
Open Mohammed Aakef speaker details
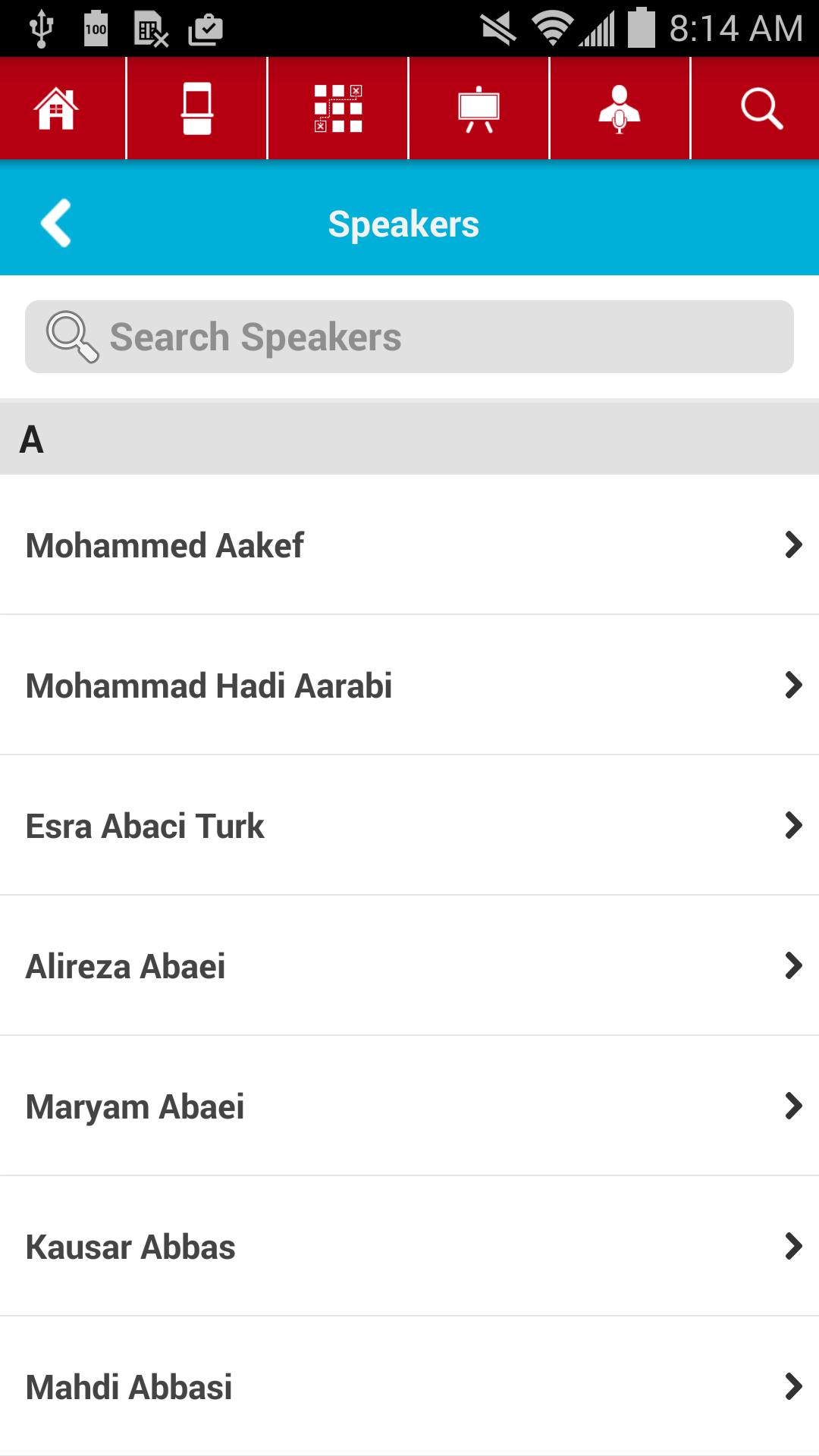pos(165,545)
